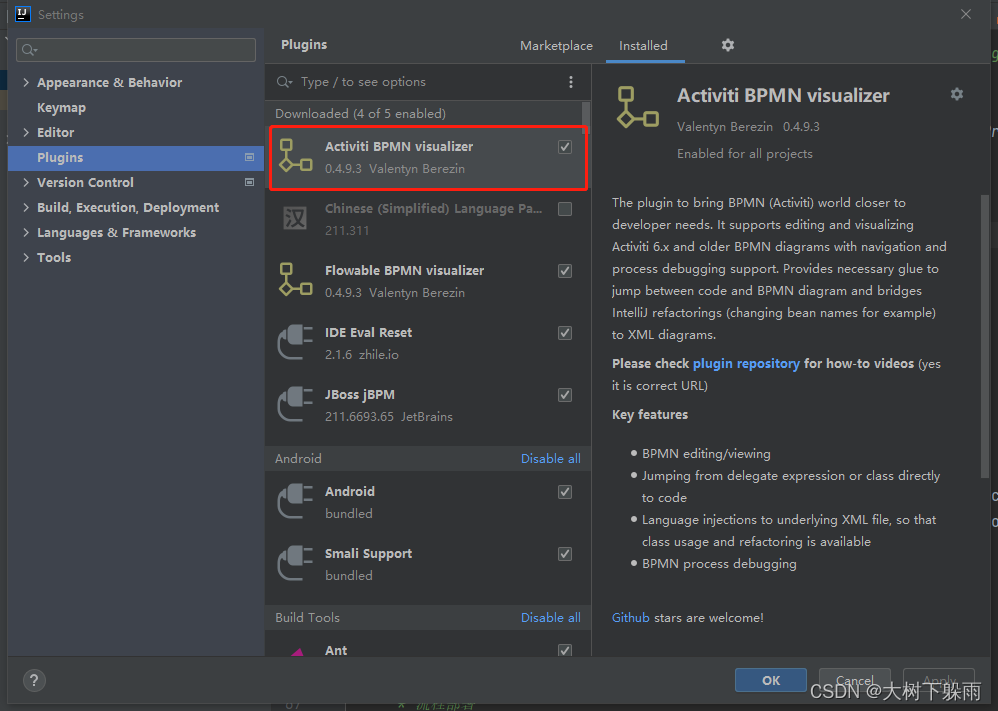Toggle the Ant plugin checkbox
This screenshot has height=711, width=998.
(565, 651)
